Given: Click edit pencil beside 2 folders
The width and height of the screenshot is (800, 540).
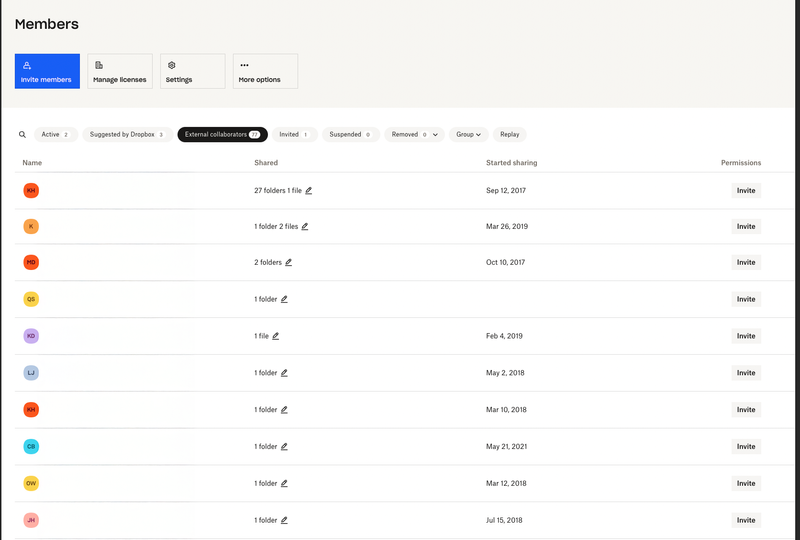Looking at the screenshot, I should [289, 262].
